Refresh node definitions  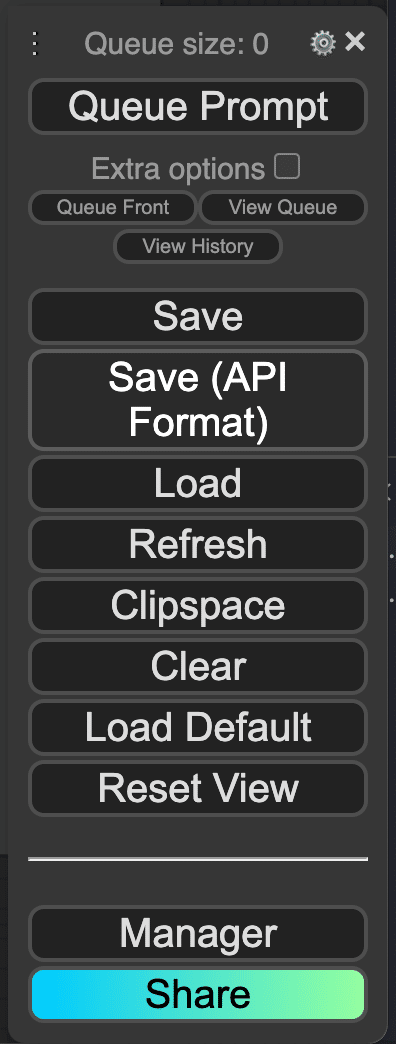(198, 545)
